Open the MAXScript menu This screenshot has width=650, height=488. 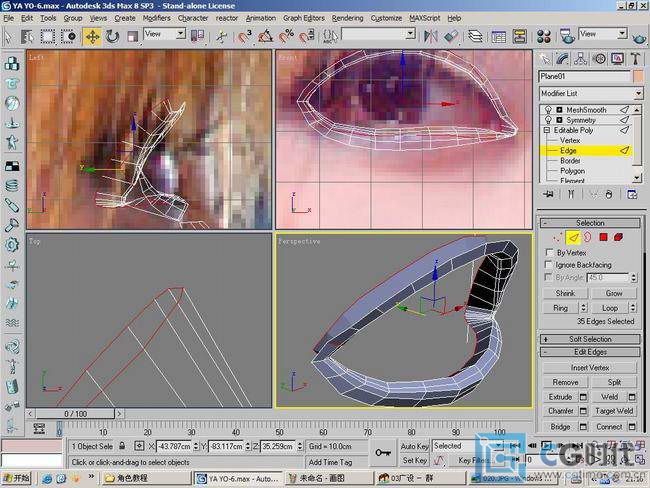point(424,18)
